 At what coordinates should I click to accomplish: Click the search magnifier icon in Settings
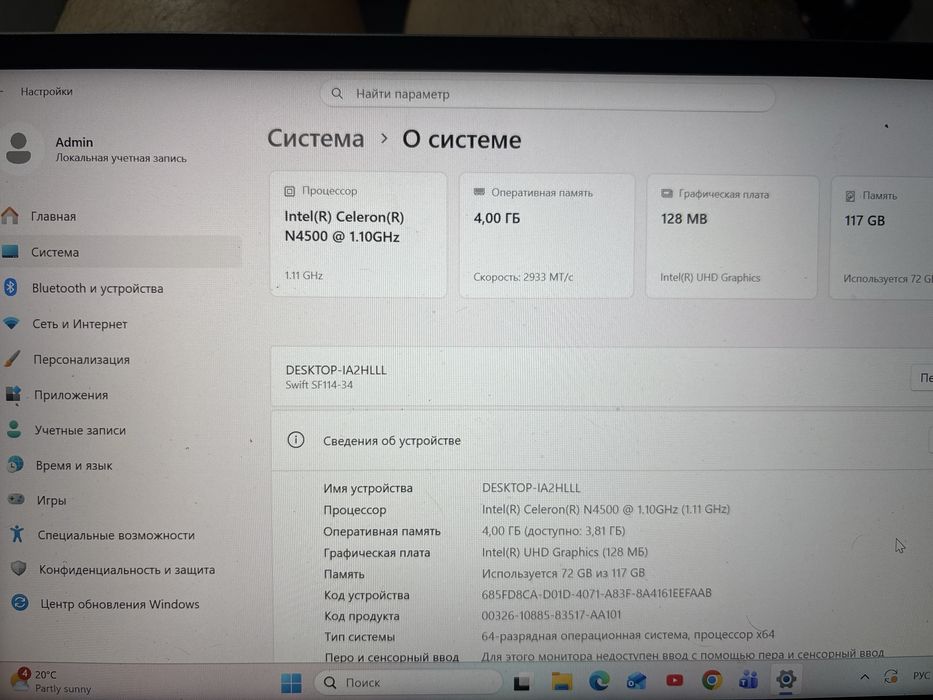click(x=337, y=93)
